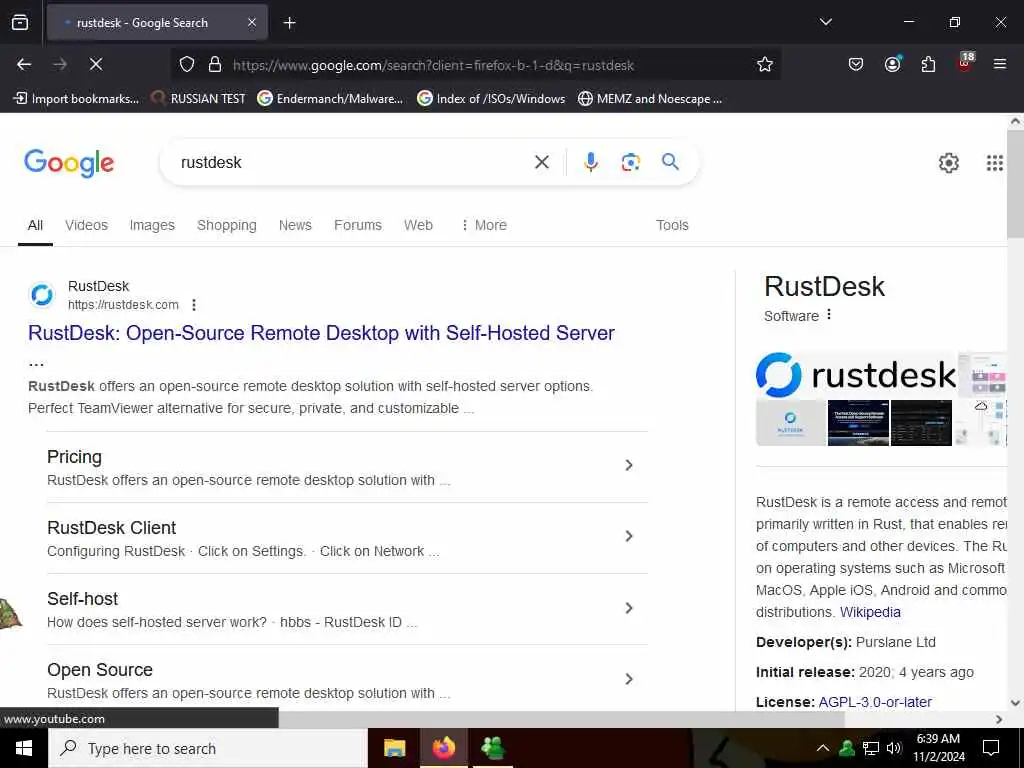The width and height of the screenshot is (1024, 768).
Task: Open the Firefox account icon
Action: coord(892,64)
